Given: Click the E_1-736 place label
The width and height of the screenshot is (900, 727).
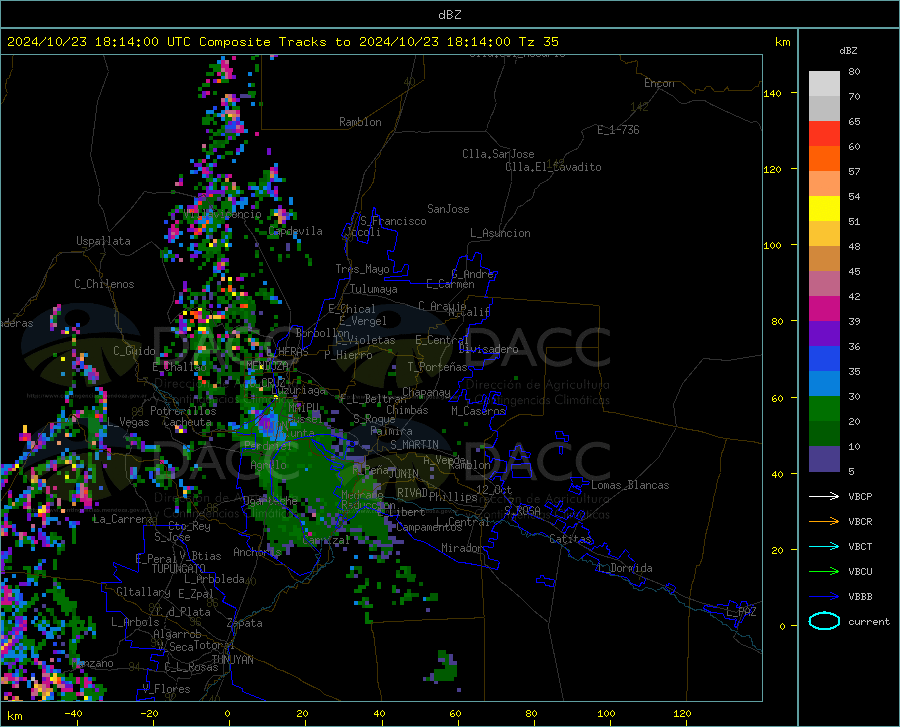Looking at the screenshot, I should click(x=618, y=130).
